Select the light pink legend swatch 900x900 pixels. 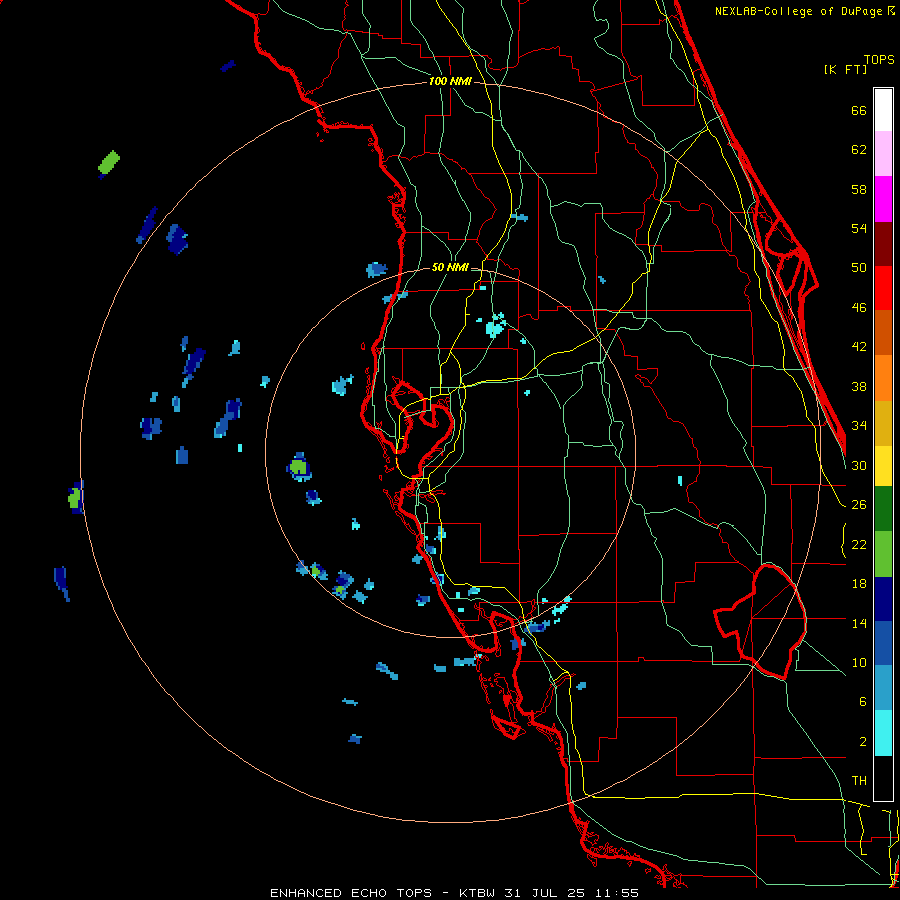point(883,153)
